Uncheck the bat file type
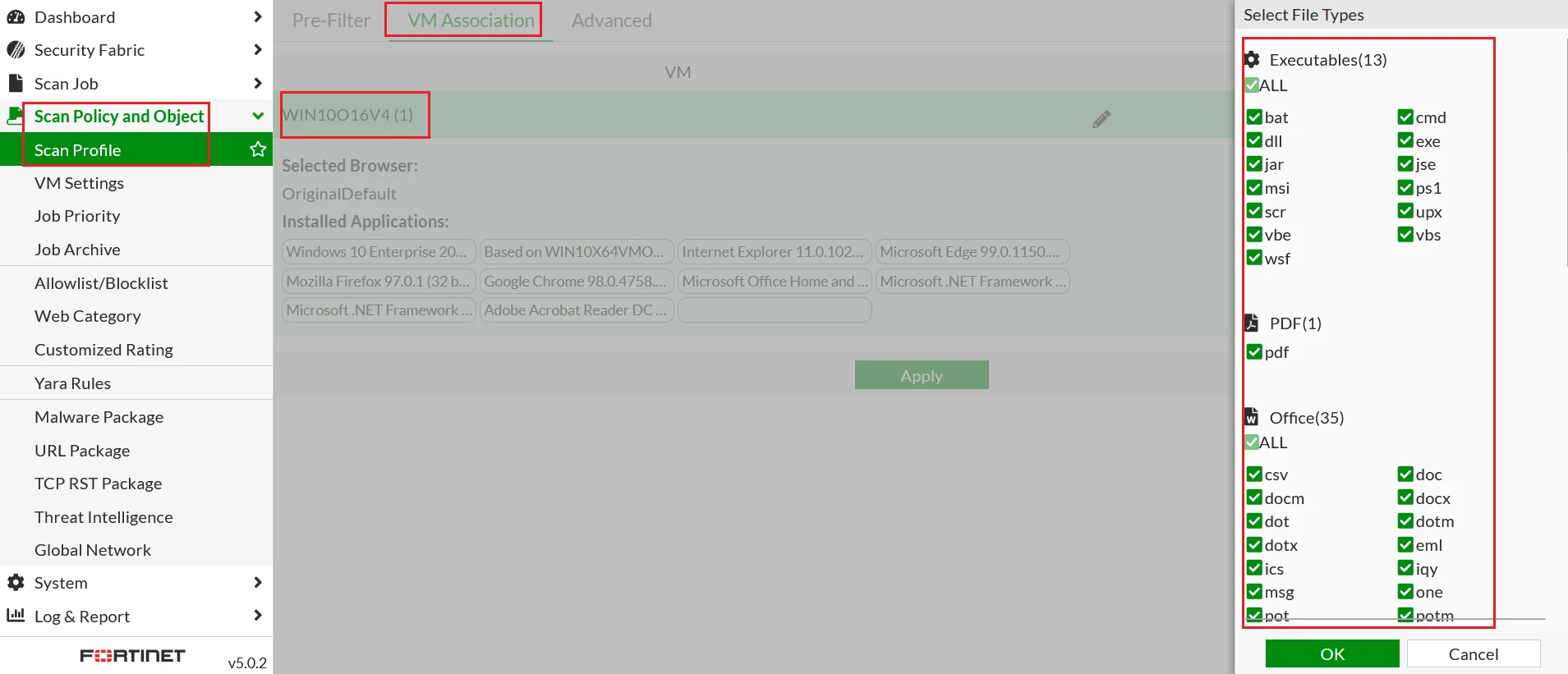The image size is (1568, 674). [1254, 117]
